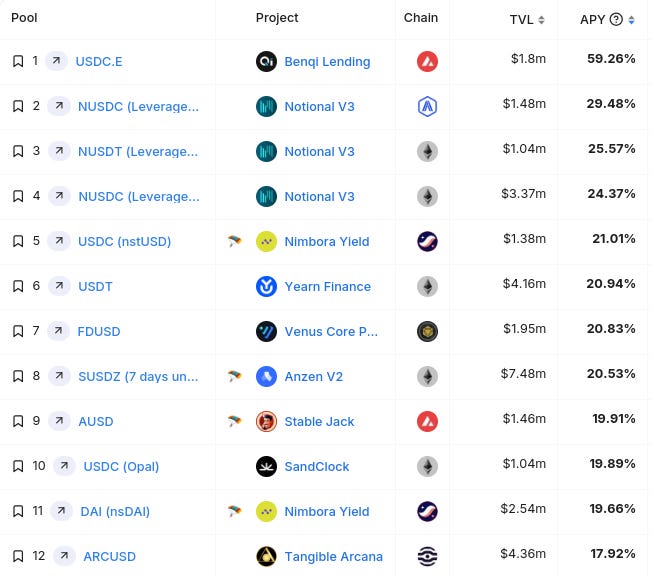Bookmark the USDC (nstUSD) pool
The width and height of the screenshot is (651, 576).
pos(18,241)
